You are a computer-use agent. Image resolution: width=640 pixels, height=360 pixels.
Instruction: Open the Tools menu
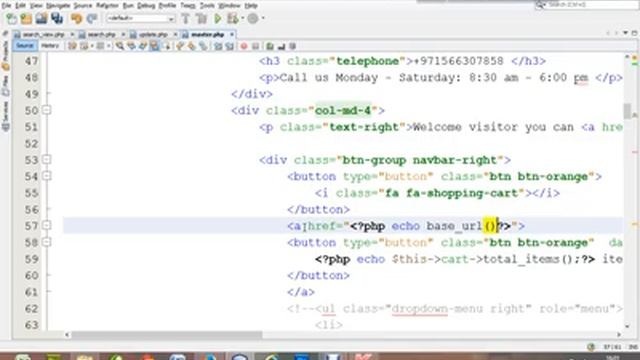click(x=207, y=6)
